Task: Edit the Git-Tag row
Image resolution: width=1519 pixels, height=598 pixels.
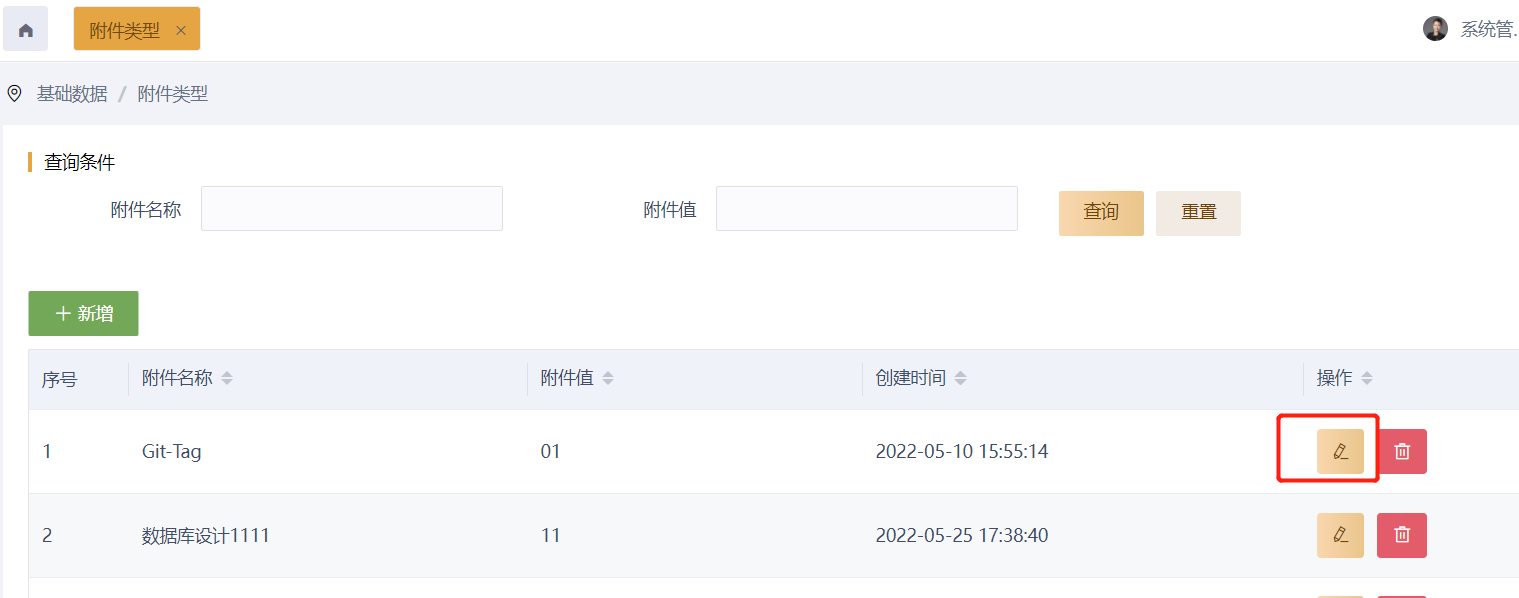Action: coord(1340,451)
